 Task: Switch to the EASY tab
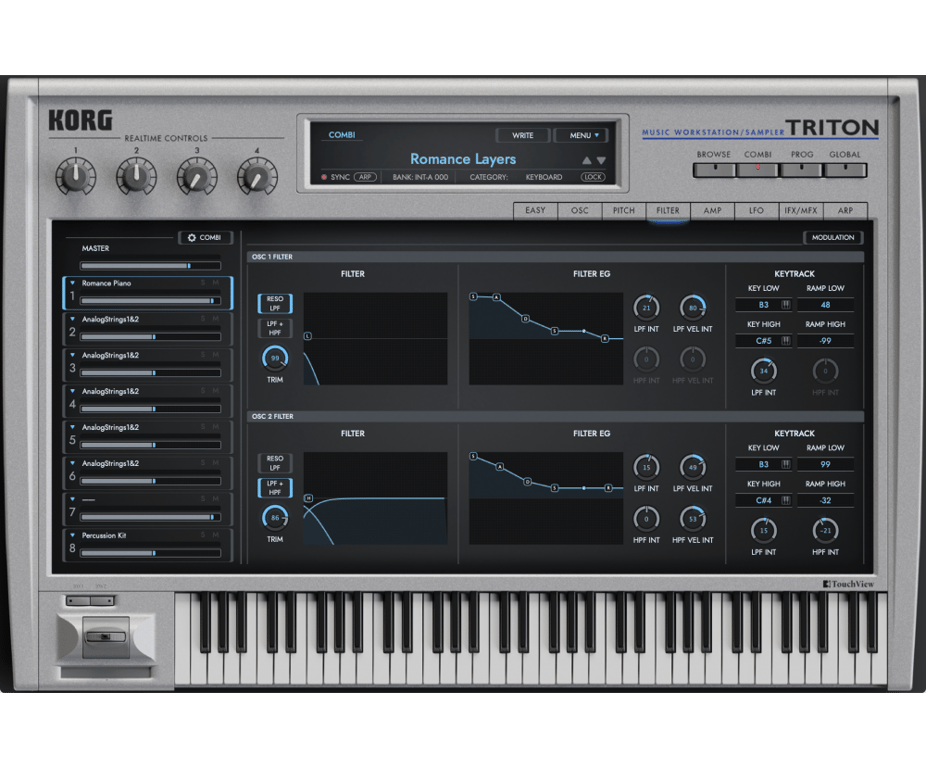pos(535,210)
